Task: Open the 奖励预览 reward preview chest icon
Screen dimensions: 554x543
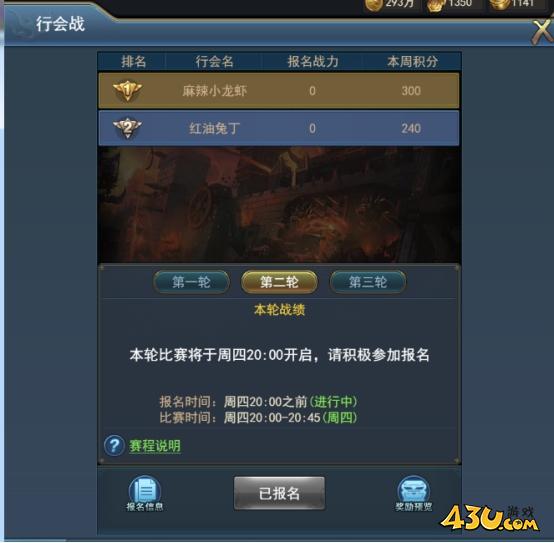Action: (413, 493)
